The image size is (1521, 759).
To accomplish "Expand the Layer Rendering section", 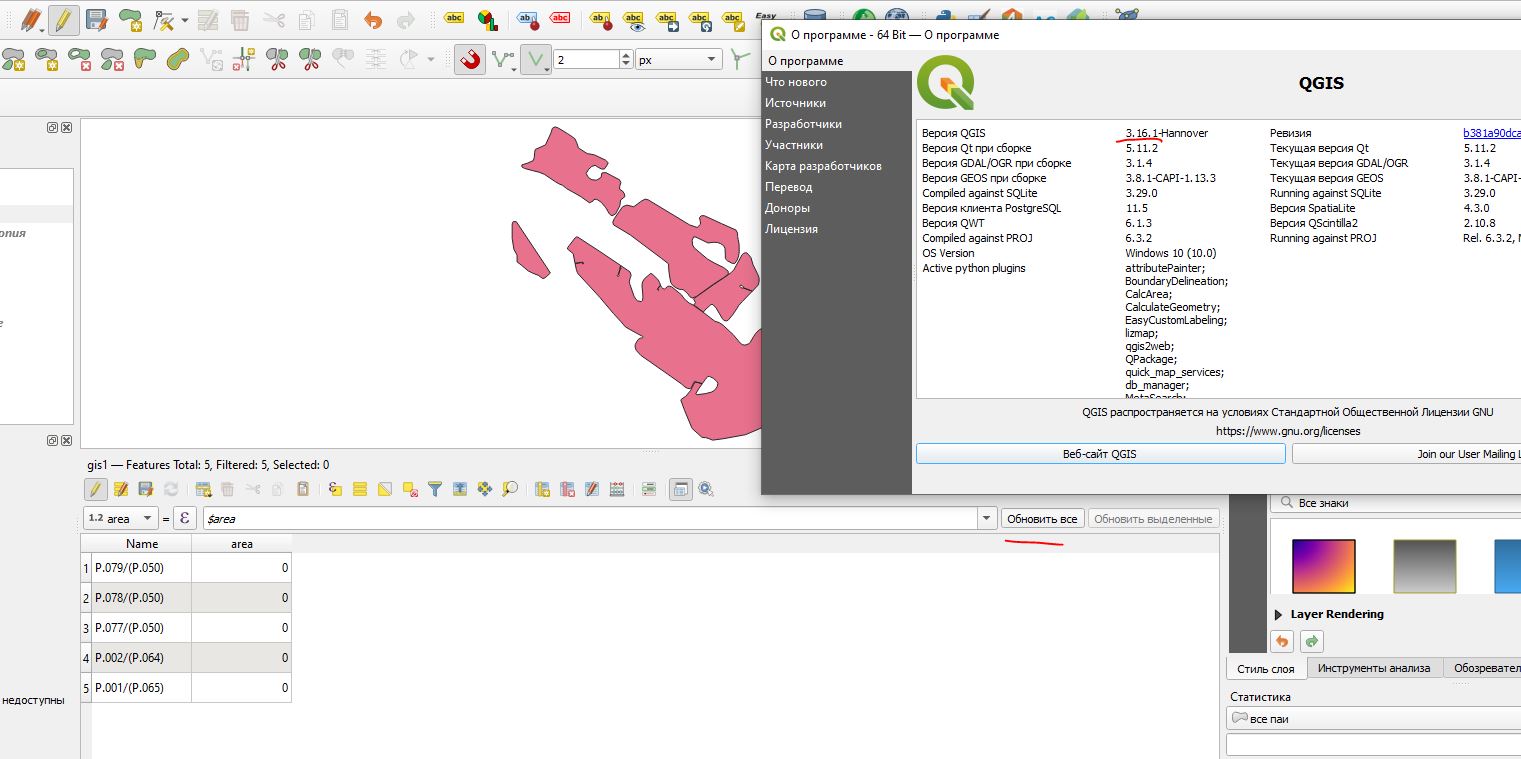I will (1278, 614).
